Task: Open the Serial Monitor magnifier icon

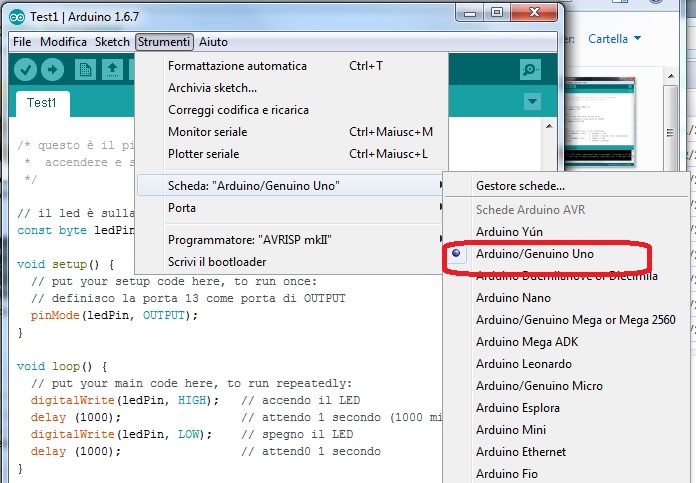Action: [530, 70]
